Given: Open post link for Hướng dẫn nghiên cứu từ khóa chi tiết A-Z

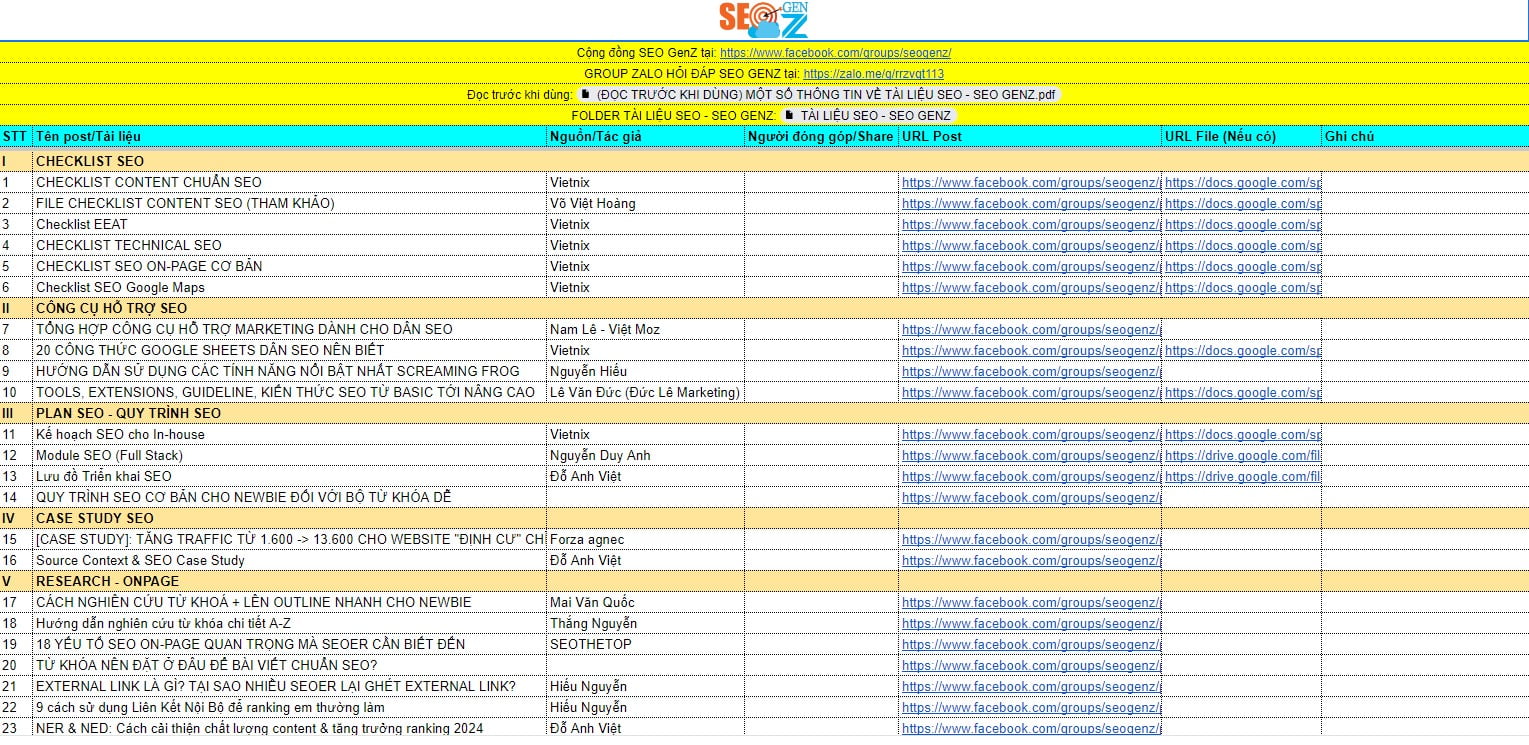Looking at the screenshot, I should click(x=1031, y=624).
